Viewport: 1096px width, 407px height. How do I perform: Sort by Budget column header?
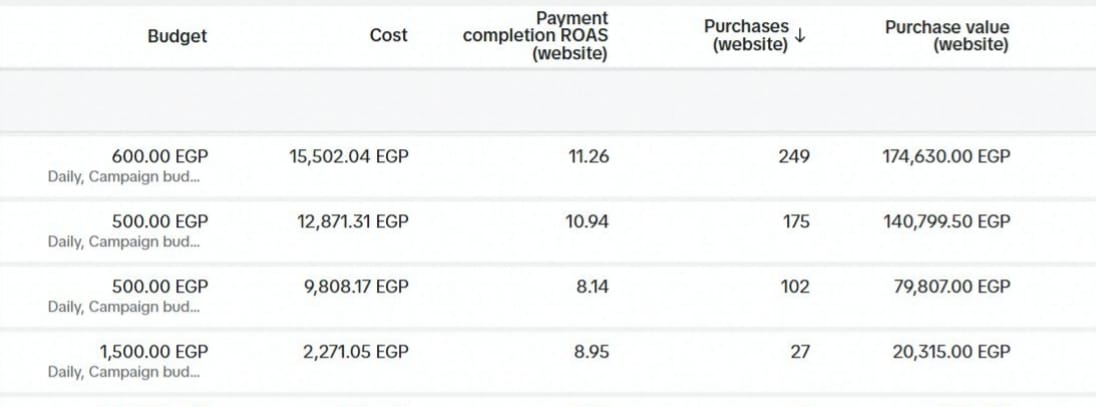[177, 36]
